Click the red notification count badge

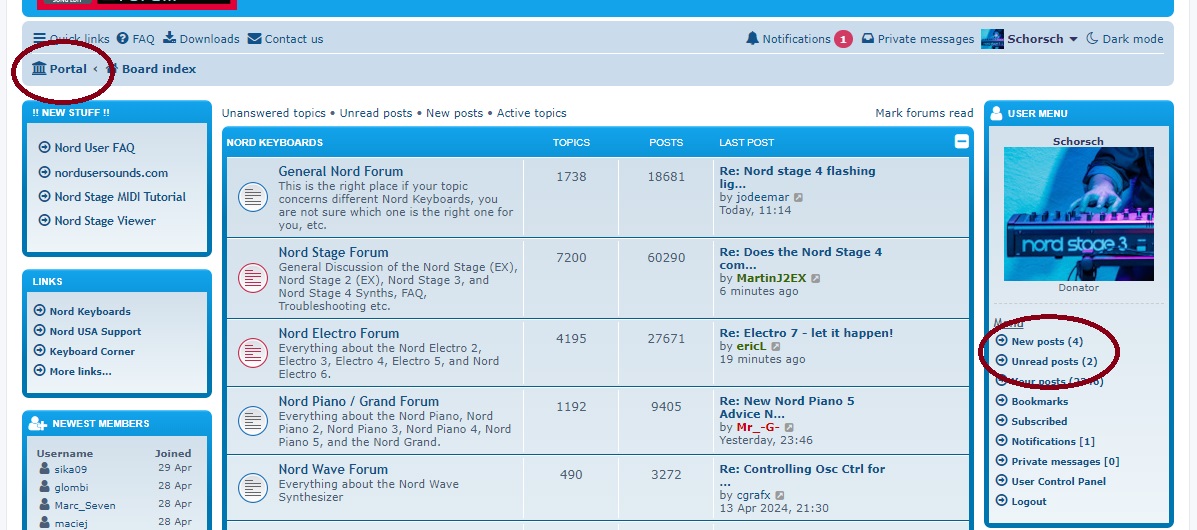coord(843,39)
